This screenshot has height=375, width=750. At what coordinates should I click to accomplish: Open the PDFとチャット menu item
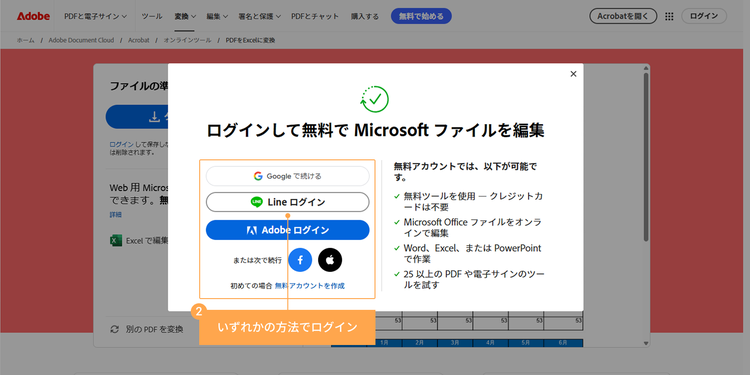315,16
